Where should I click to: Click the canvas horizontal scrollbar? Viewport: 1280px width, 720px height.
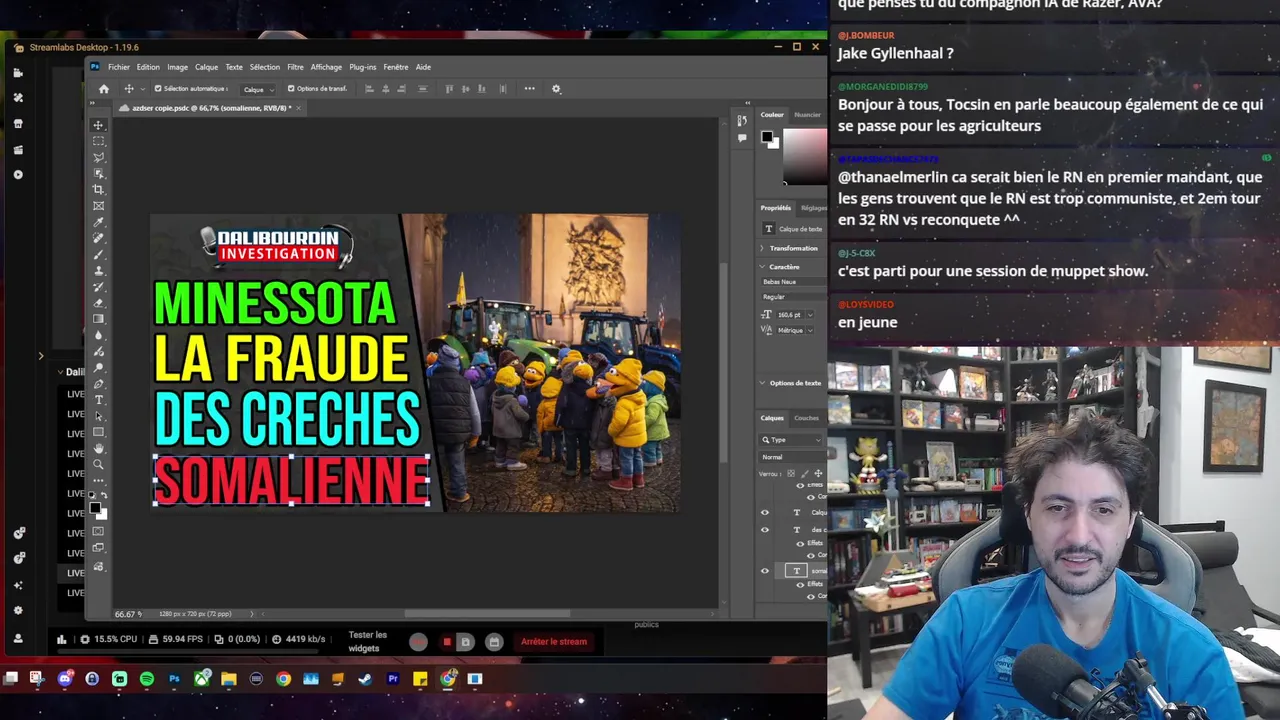coord(487,614)
